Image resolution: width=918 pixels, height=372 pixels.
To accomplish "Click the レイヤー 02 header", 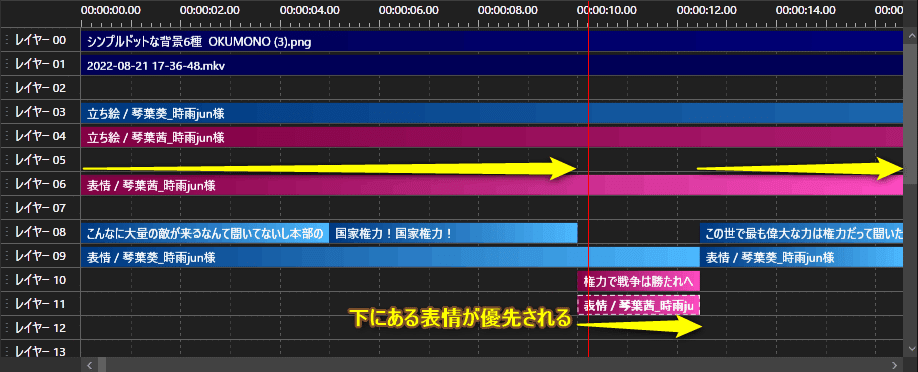I will pos(40,89).
